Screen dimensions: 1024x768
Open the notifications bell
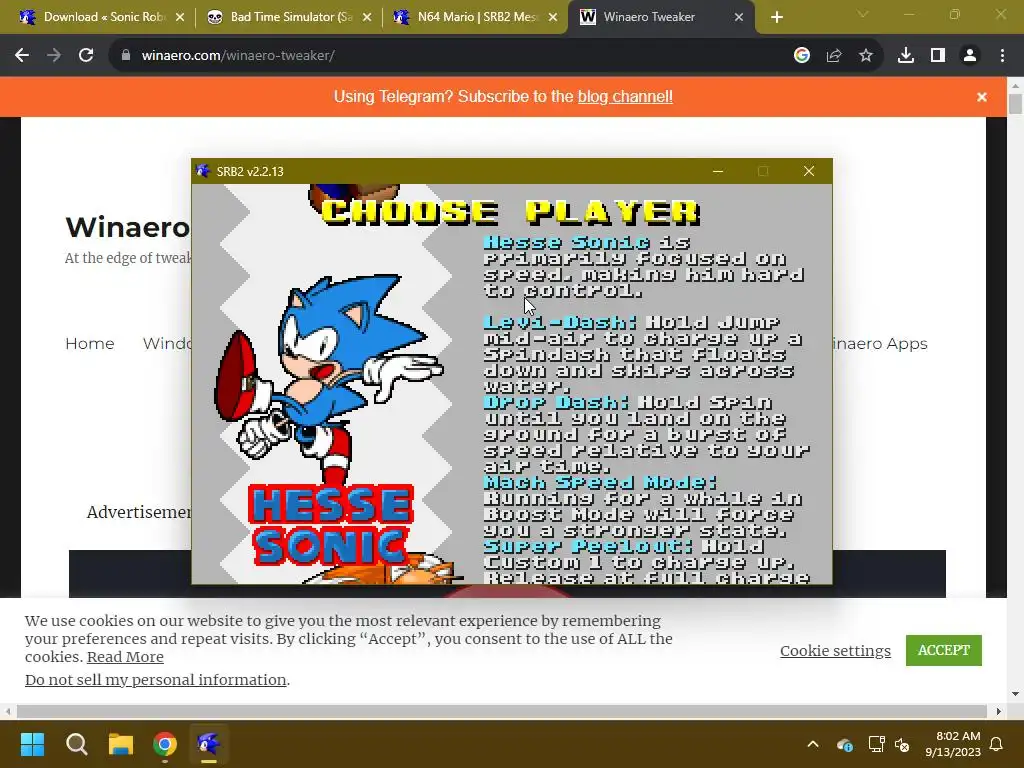pos(997,744)
